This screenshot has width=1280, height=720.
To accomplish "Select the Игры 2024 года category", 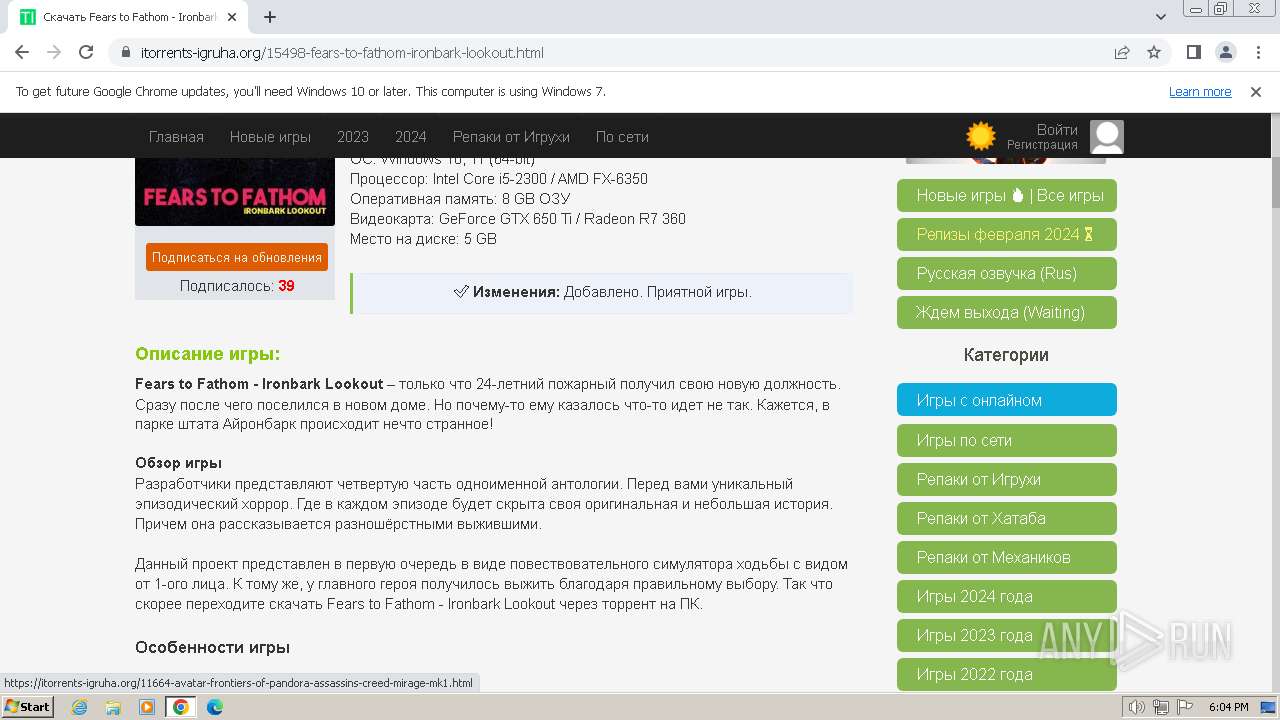I will [x=1007, y=596].
